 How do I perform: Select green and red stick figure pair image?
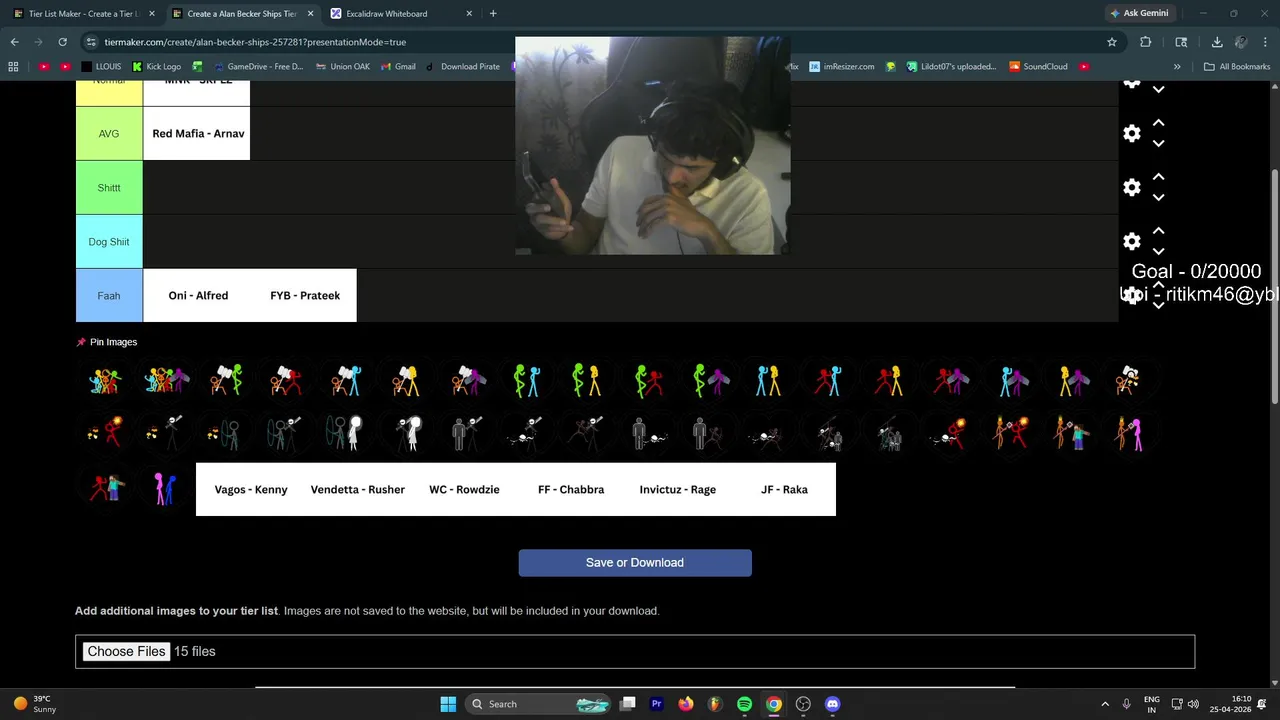647,380
